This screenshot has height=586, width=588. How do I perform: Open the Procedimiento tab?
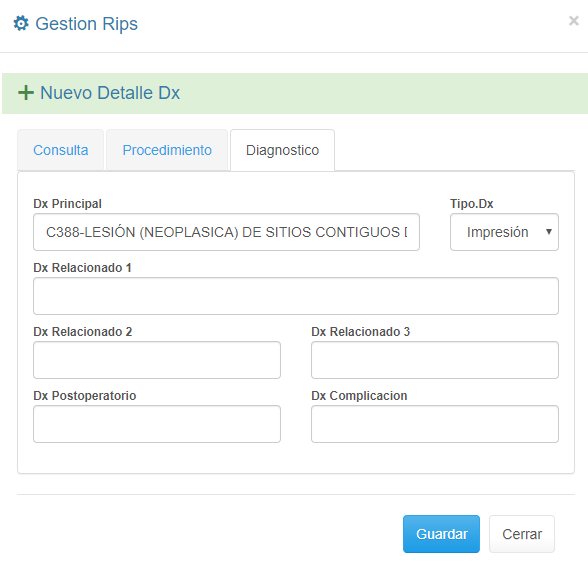coord(167,150)
